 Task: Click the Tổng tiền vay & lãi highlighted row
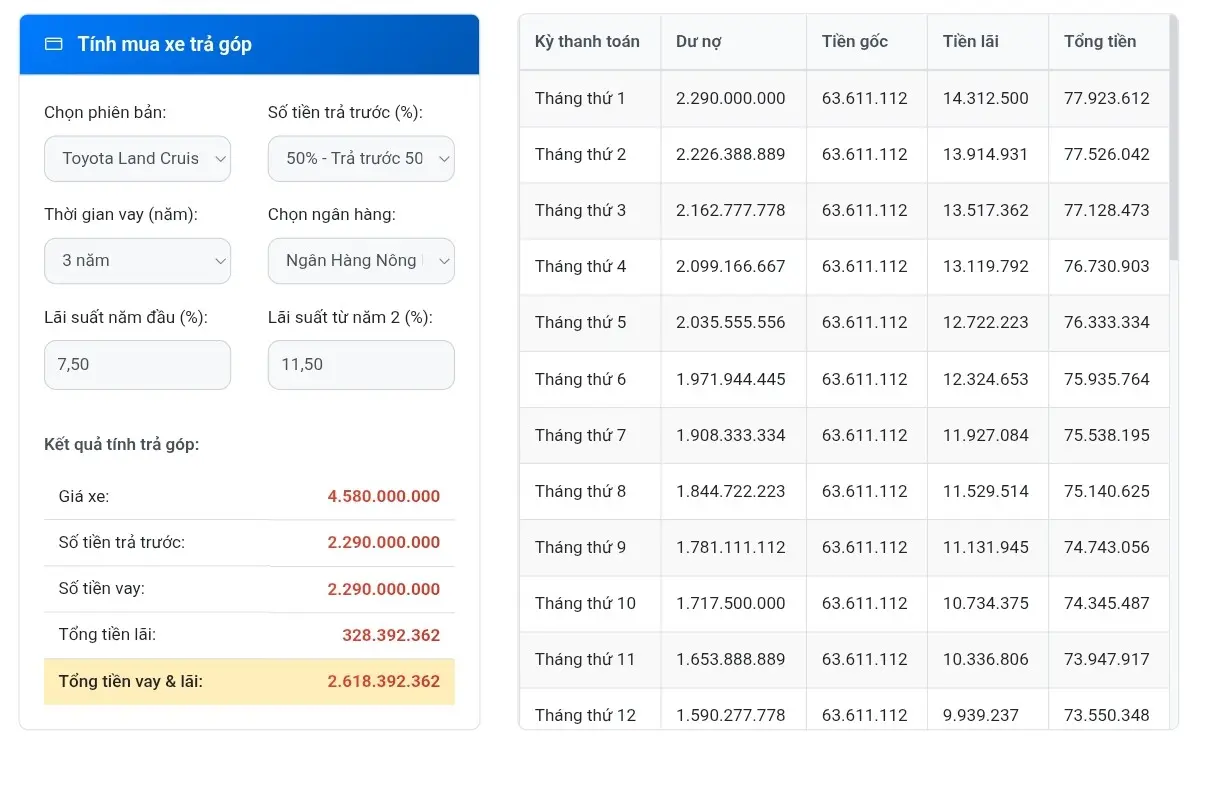tap(249, 681)
